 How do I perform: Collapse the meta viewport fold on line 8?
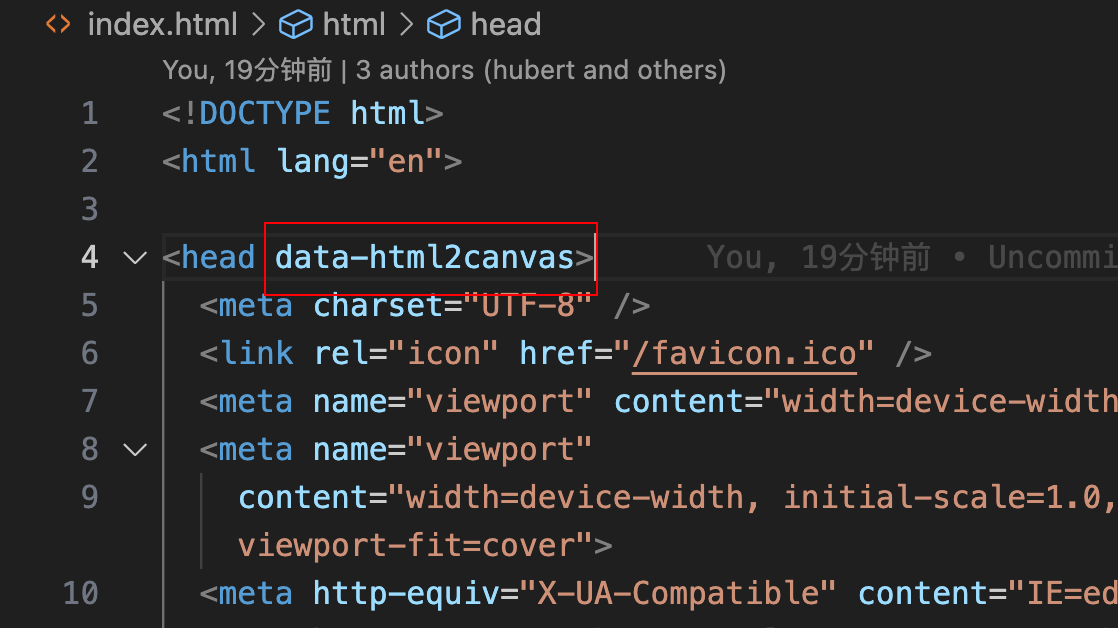(x=135, y=450)
